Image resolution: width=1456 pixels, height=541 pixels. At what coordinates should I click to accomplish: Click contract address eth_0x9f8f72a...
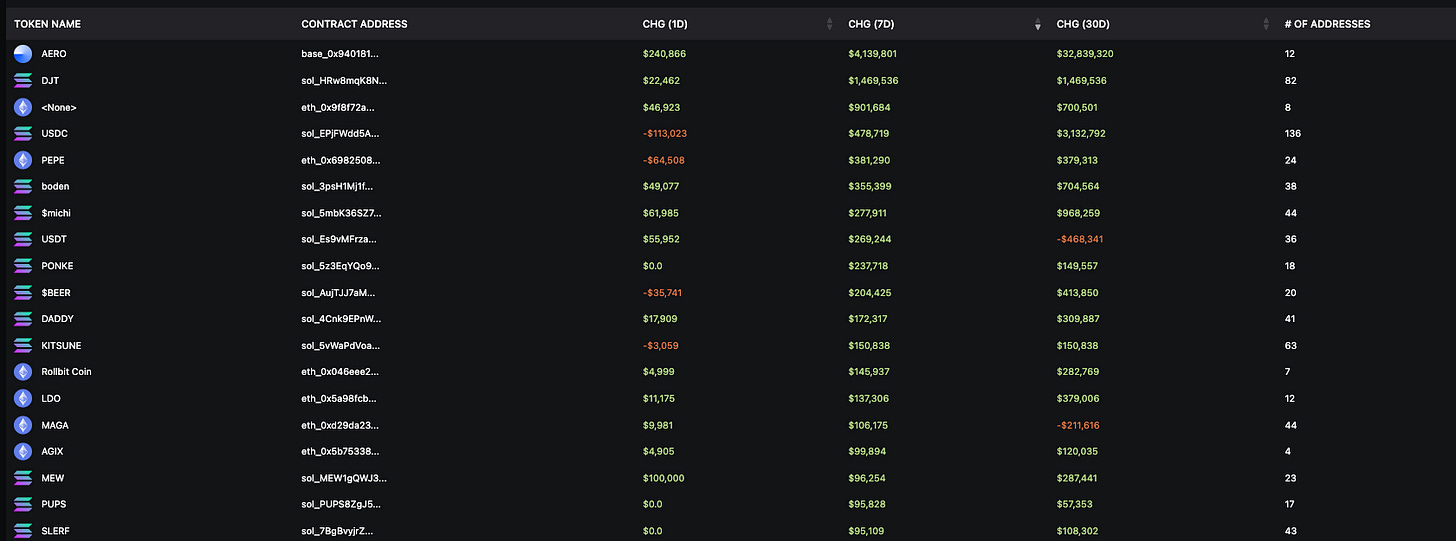pos(340,107)
